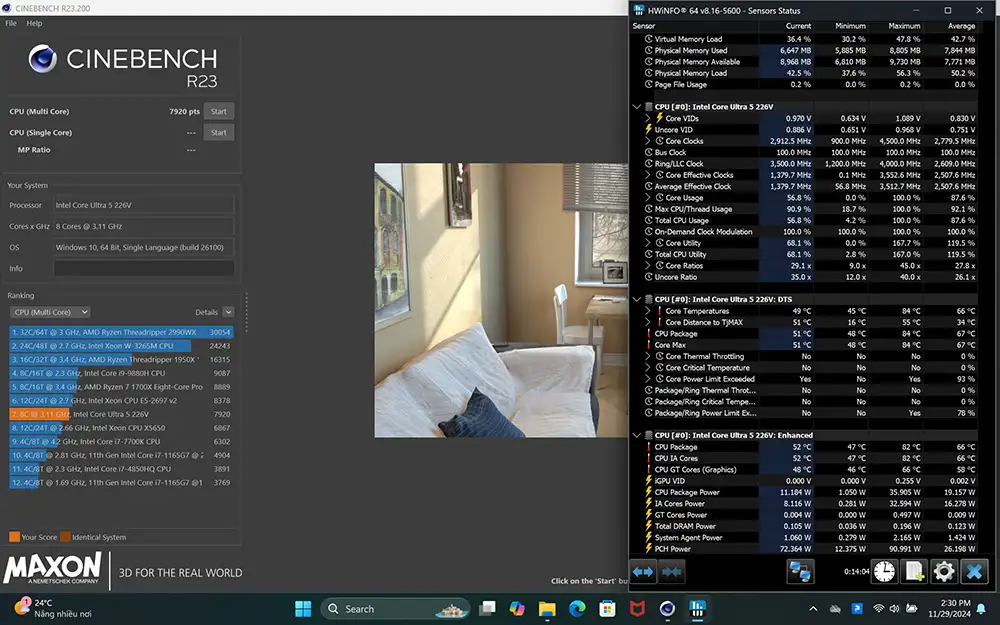Reset sensor timer with clock icon
This screenshot has height=625, width=1000.
(x=884, y=571)
